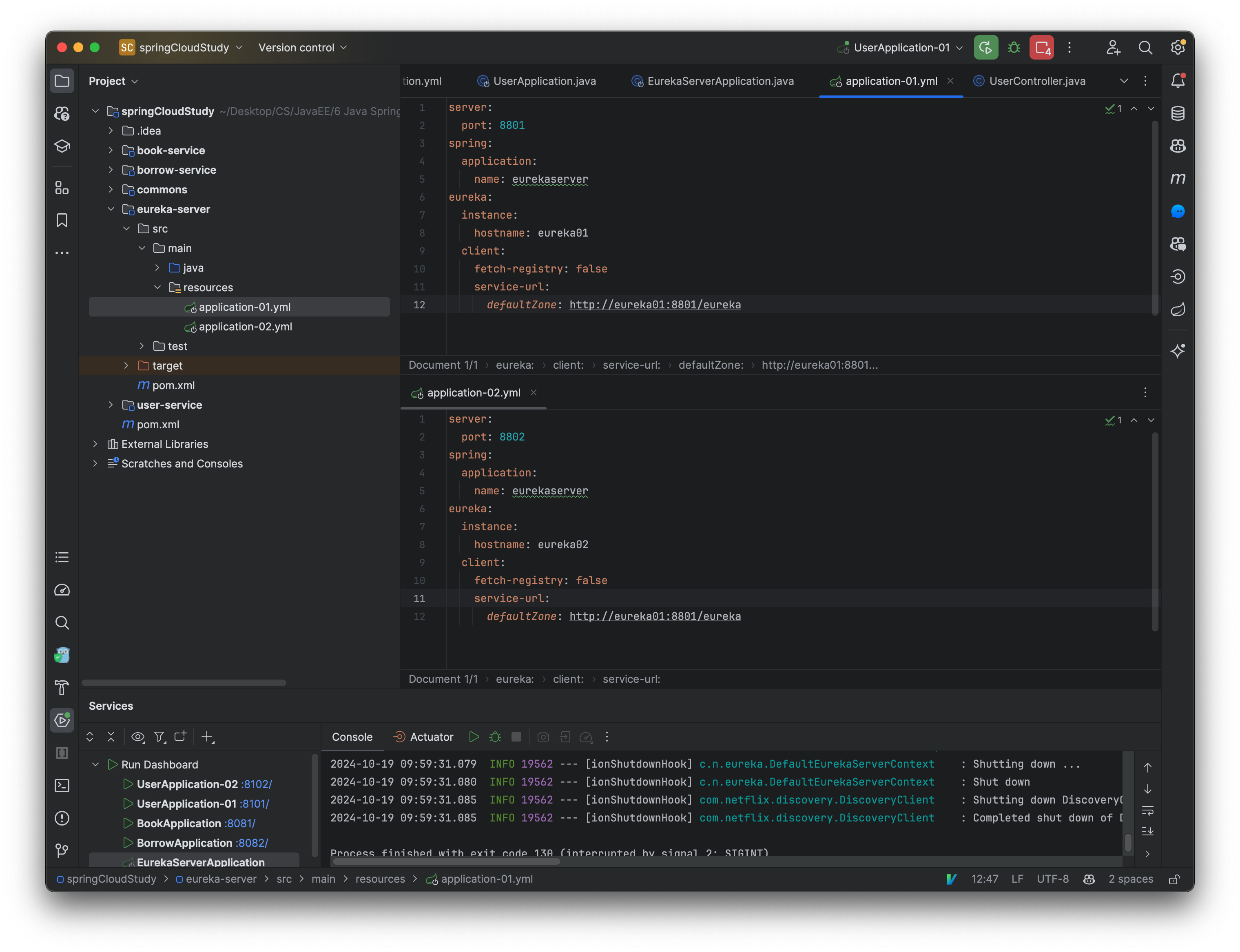The width and height of the screenshot is (1240, 952).
Task: Open the AI Assistant sparkle panel
Action: [x=1178, y=351]
